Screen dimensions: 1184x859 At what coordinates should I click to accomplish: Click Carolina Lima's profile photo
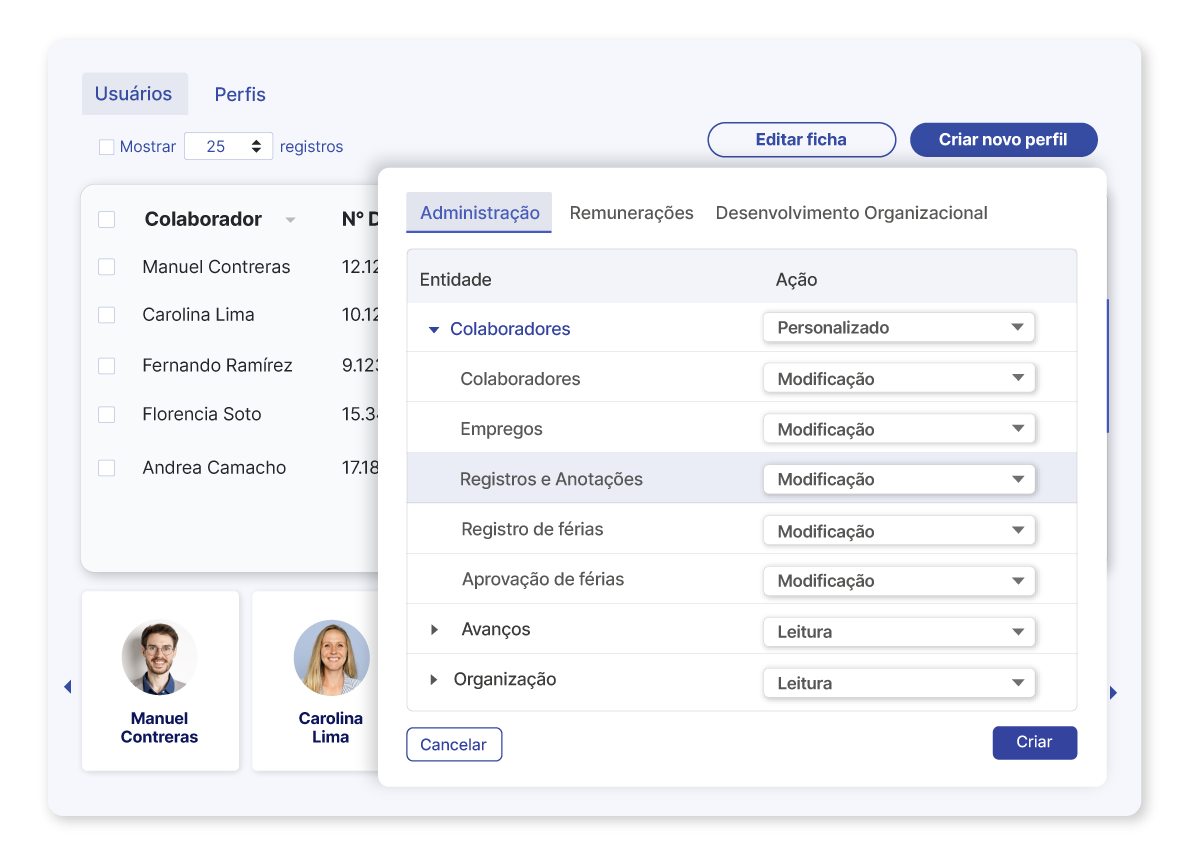[x=331, y=658]
